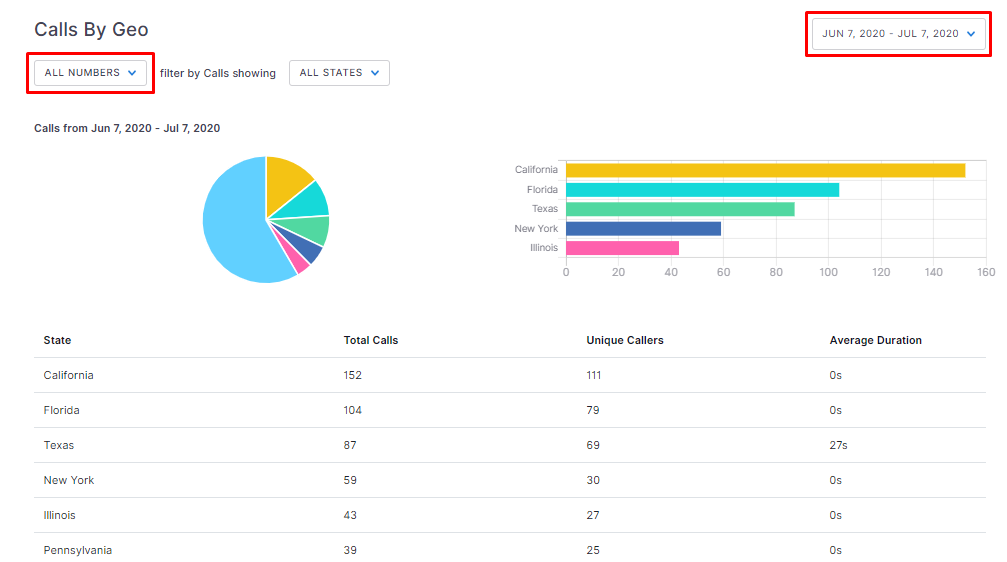Click the 152 total calls value

click(x=353, y=375)
